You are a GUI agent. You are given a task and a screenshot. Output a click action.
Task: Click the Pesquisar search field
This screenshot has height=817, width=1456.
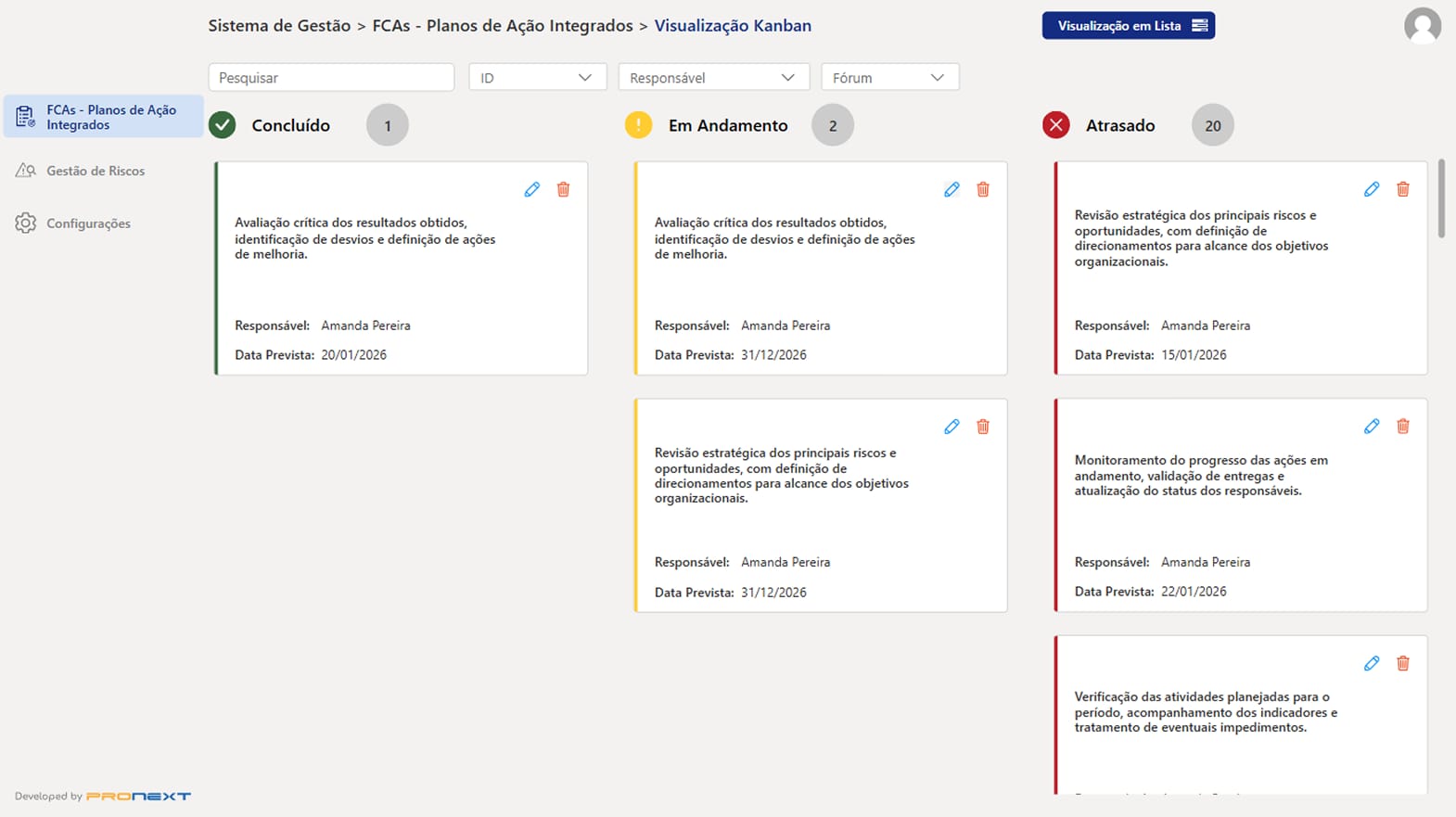point(331,77)
